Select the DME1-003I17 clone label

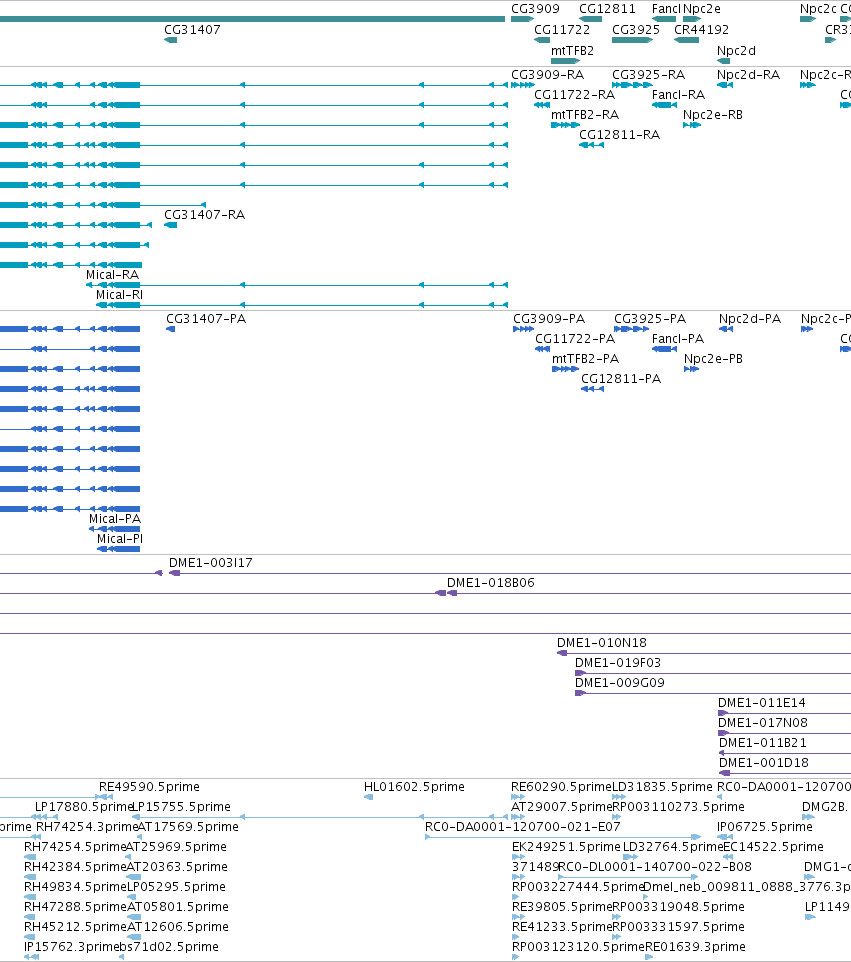tap(210, 563)
